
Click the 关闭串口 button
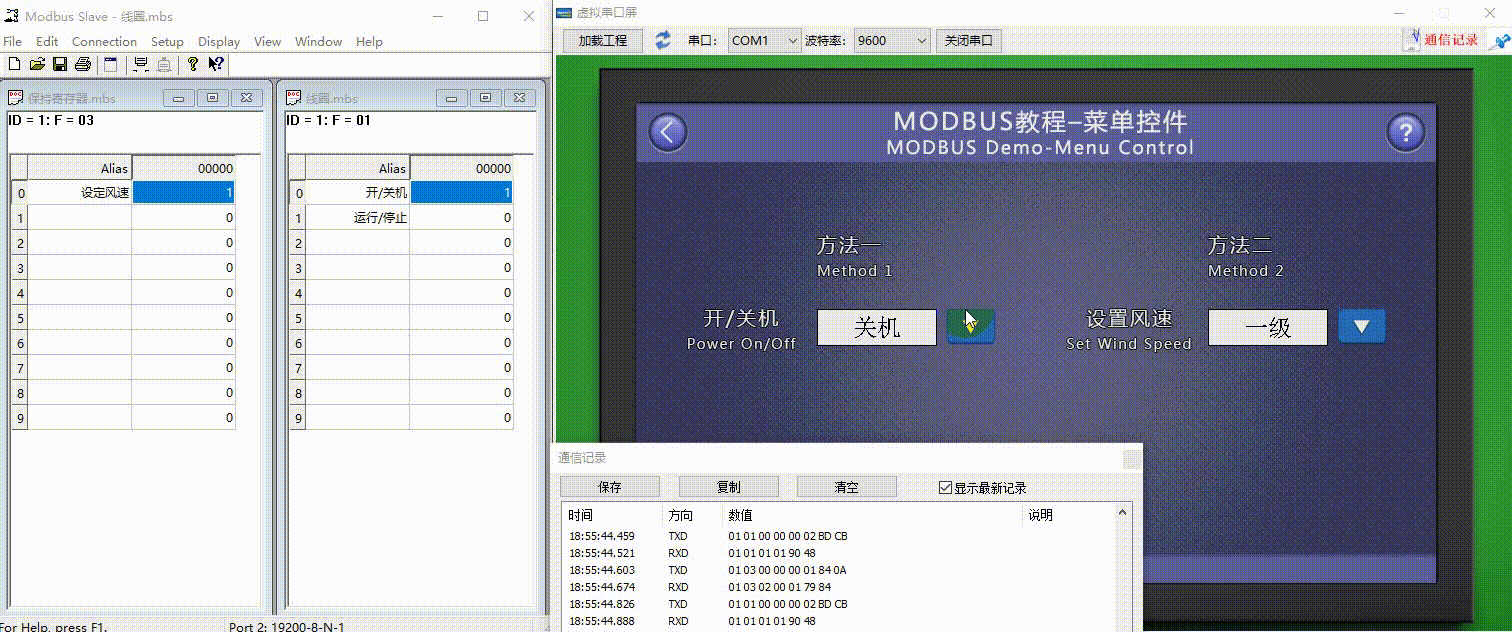[969, 41]
